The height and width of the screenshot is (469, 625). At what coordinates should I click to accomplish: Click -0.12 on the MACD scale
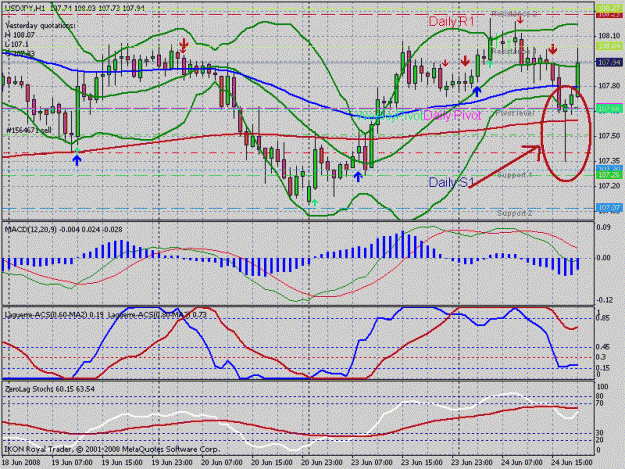(x=603, y=300)
